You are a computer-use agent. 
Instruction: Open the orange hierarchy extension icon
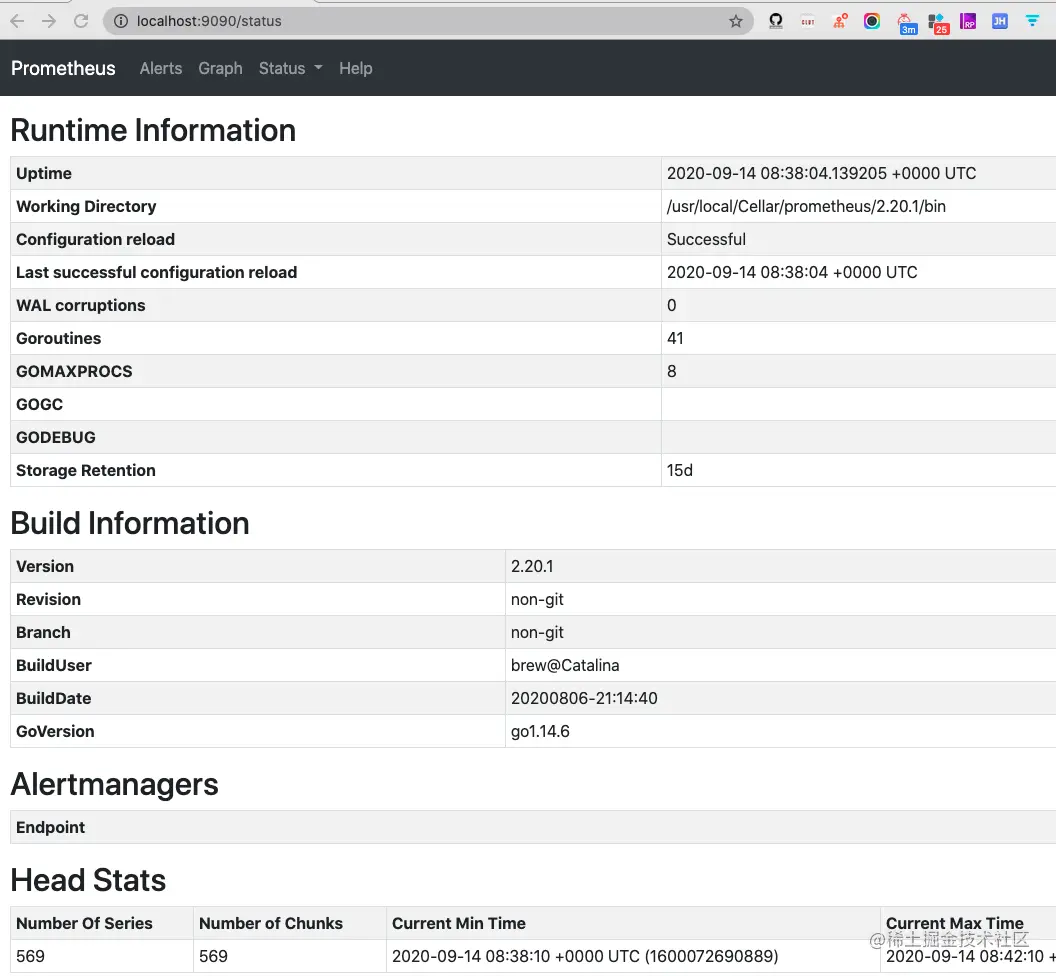click(x=840, y=21)
